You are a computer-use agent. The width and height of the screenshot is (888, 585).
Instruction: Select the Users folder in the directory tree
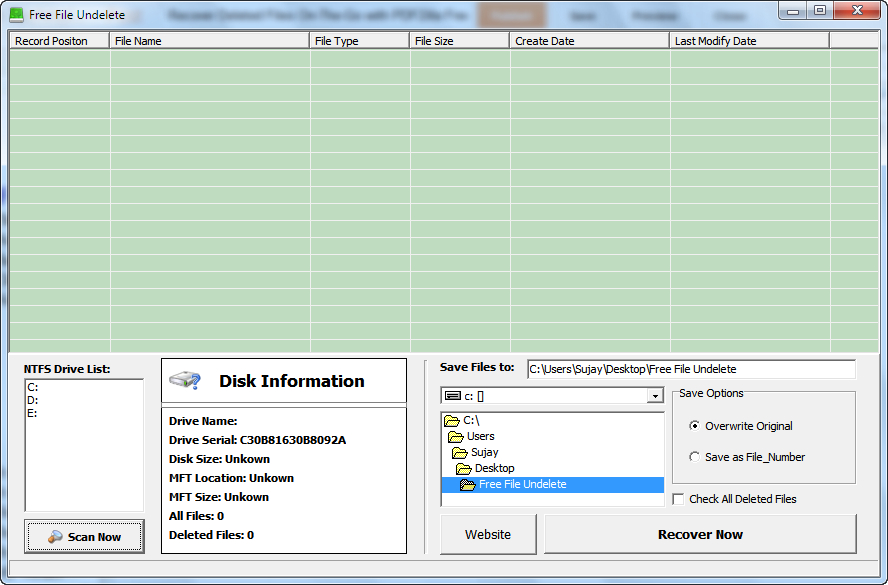coord(481,437)
